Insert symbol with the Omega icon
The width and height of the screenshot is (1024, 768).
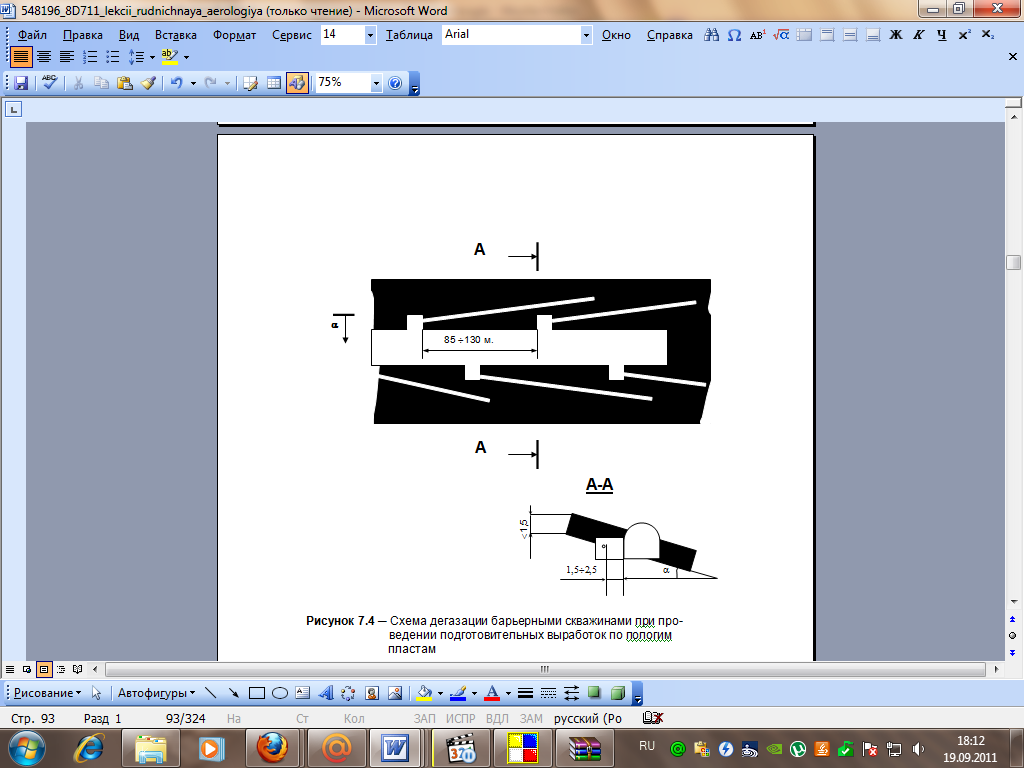[x=734, y=35]
